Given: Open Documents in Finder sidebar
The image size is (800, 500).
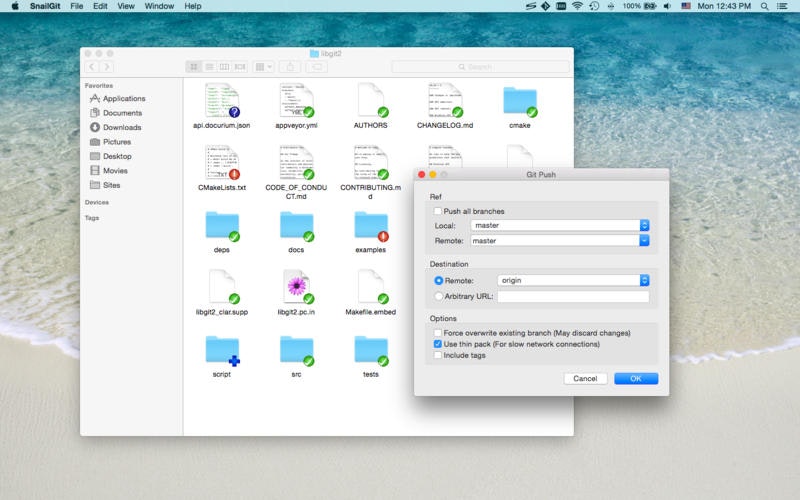Looking at the screenshot, I should (116, 113).
